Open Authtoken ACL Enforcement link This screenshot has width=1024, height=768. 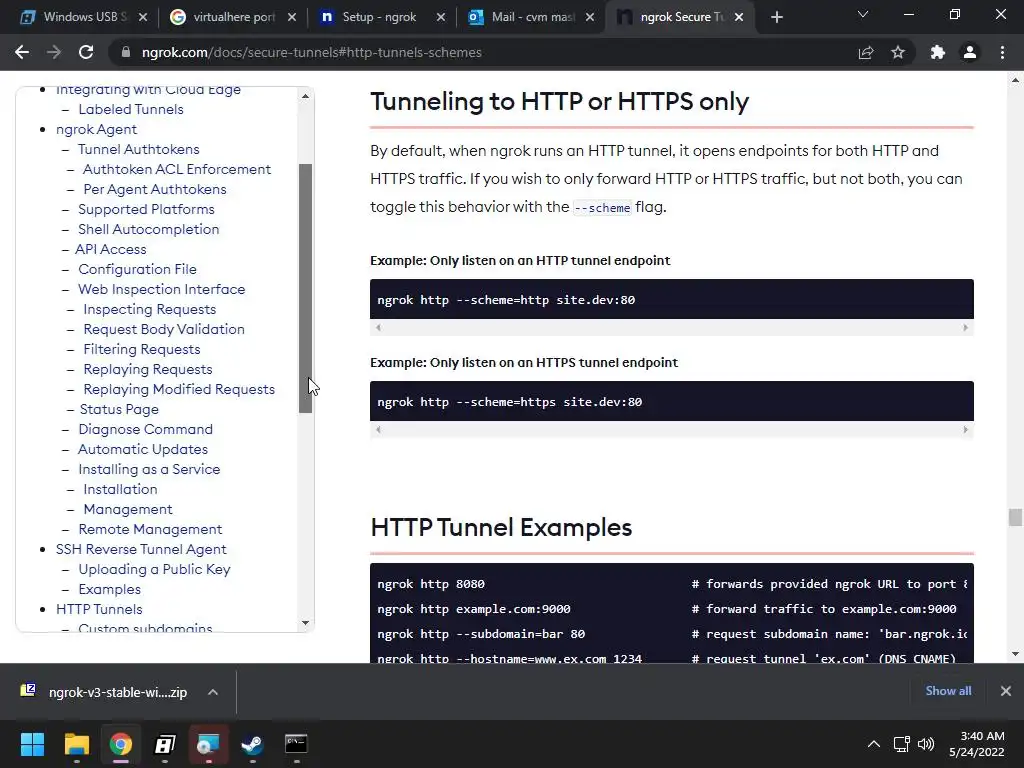pyautogui.click(x=176, y=169)
